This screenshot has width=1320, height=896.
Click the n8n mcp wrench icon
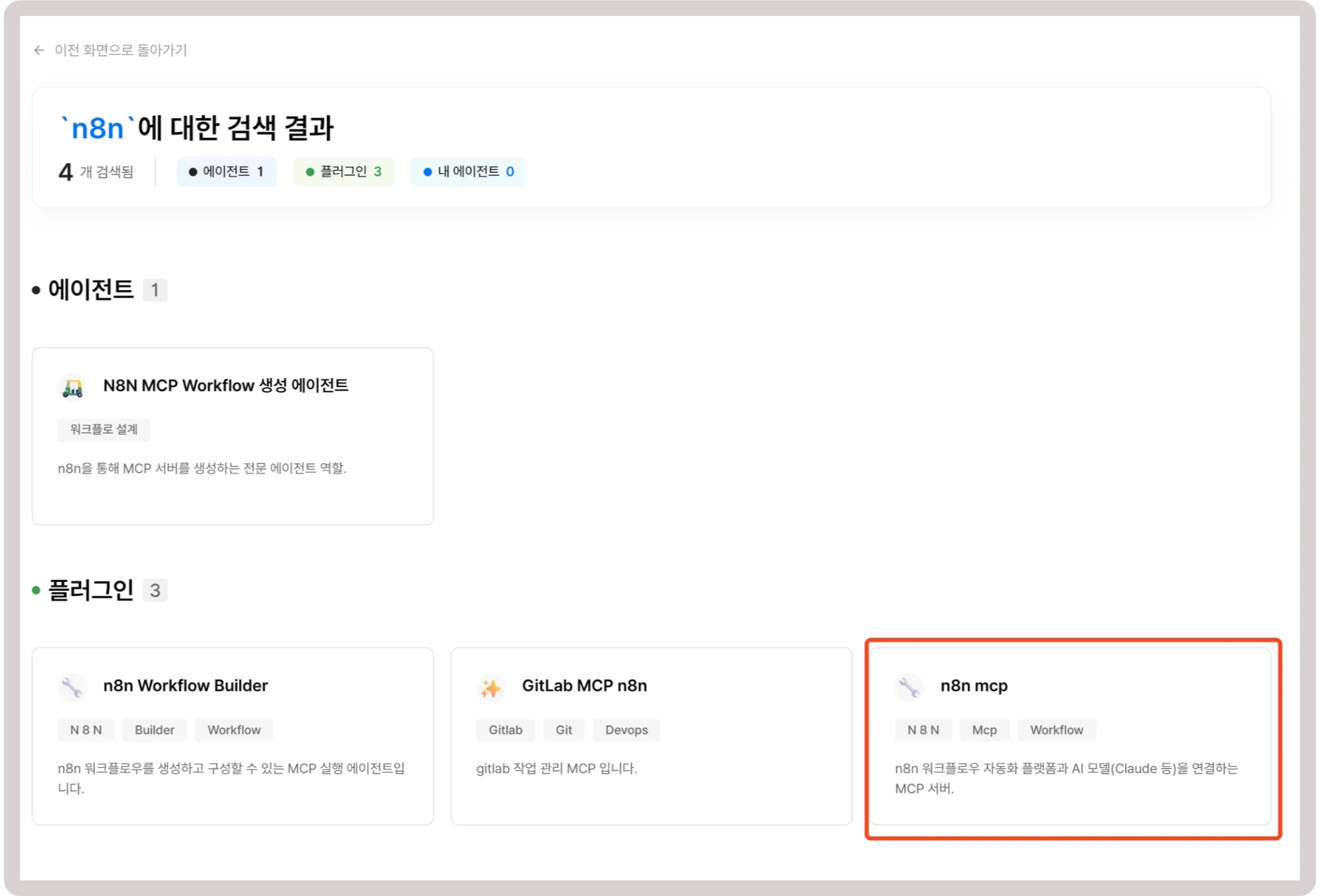click(x=910, y=686)
